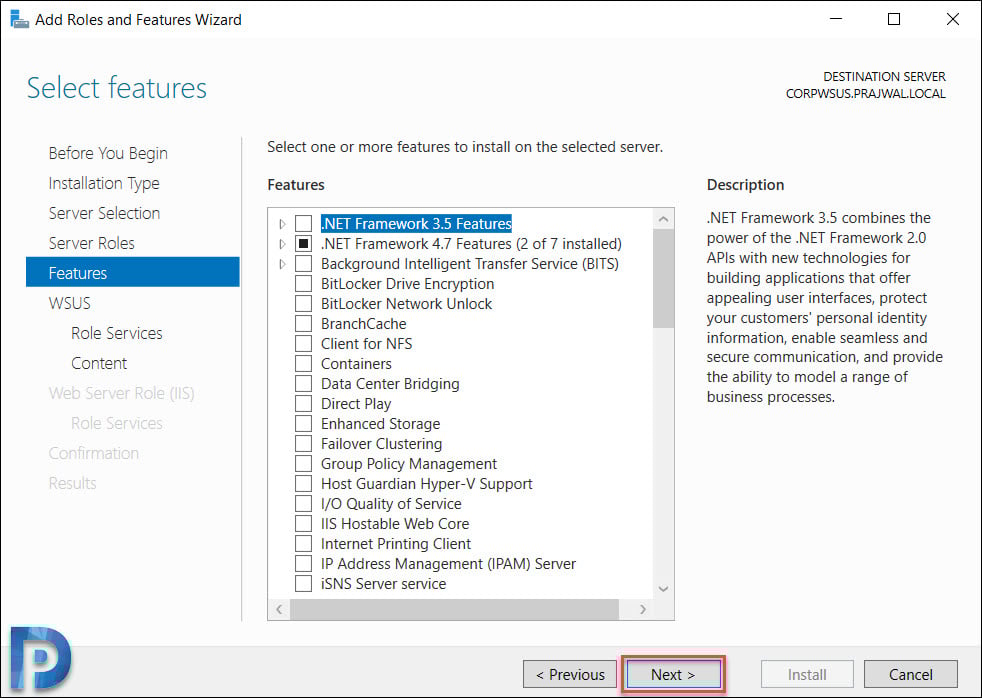
Task: Click the Previous button
Action: point(570,674)
